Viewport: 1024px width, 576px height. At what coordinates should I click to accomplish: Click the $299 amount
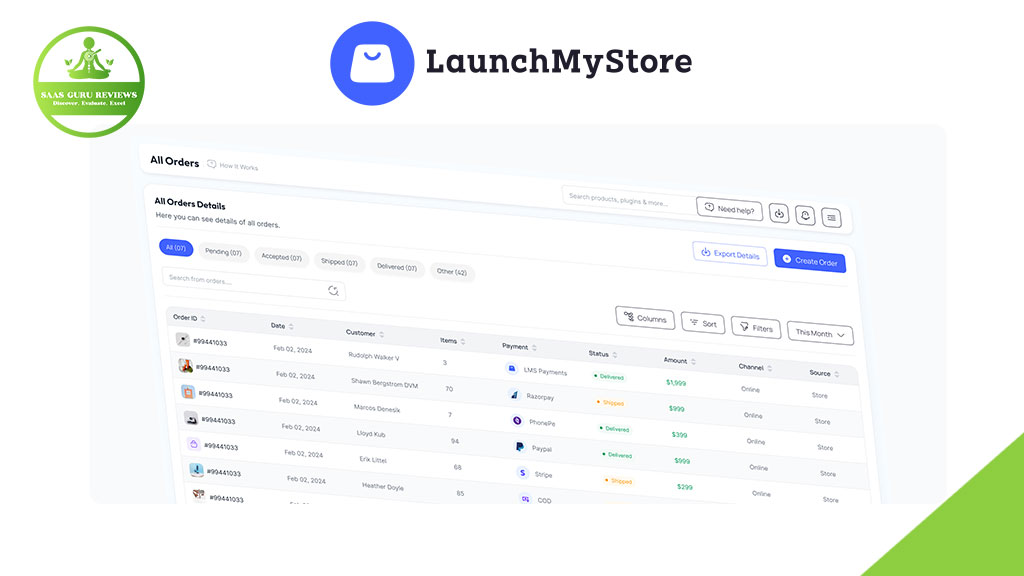click(x=684, y=487)
